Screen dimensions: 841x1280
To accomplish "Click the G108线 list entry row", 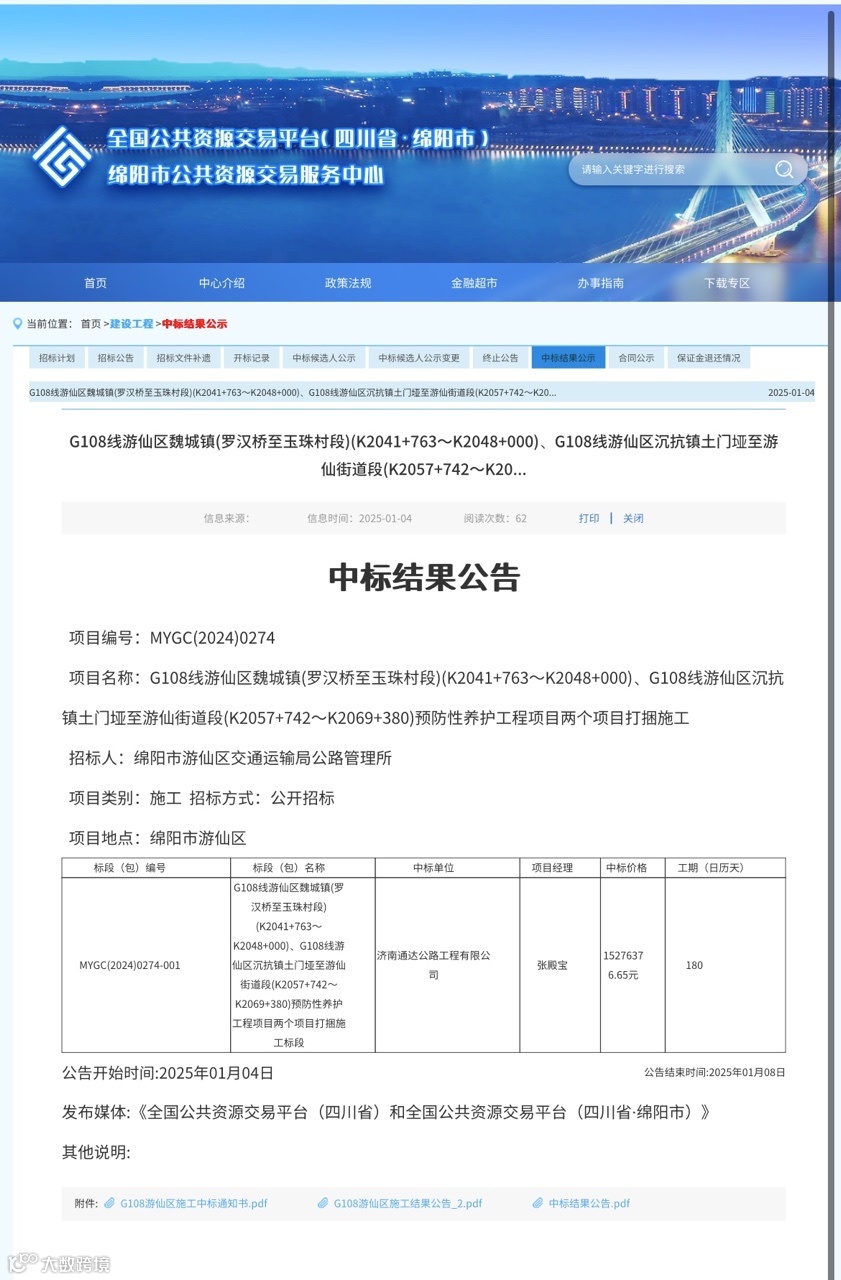I will click(x=422, y=392).
